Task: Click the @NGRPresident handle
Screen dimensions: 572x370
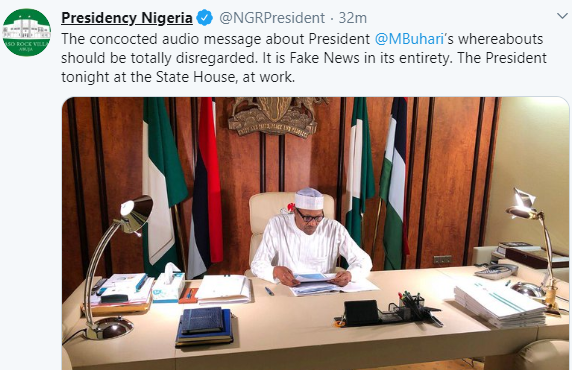Action: coord(272,18)
